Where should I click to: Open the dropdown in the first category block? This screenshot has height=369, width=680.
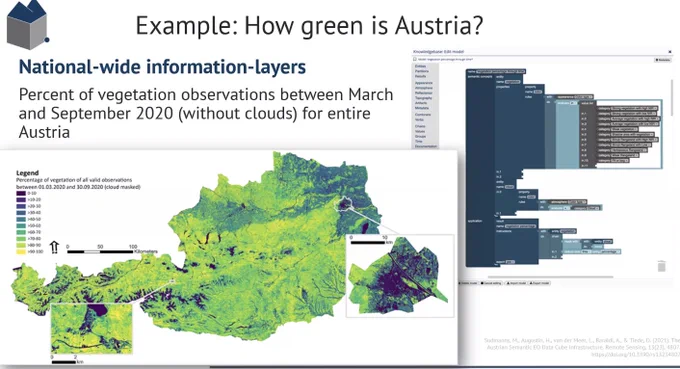click(634, 108)
